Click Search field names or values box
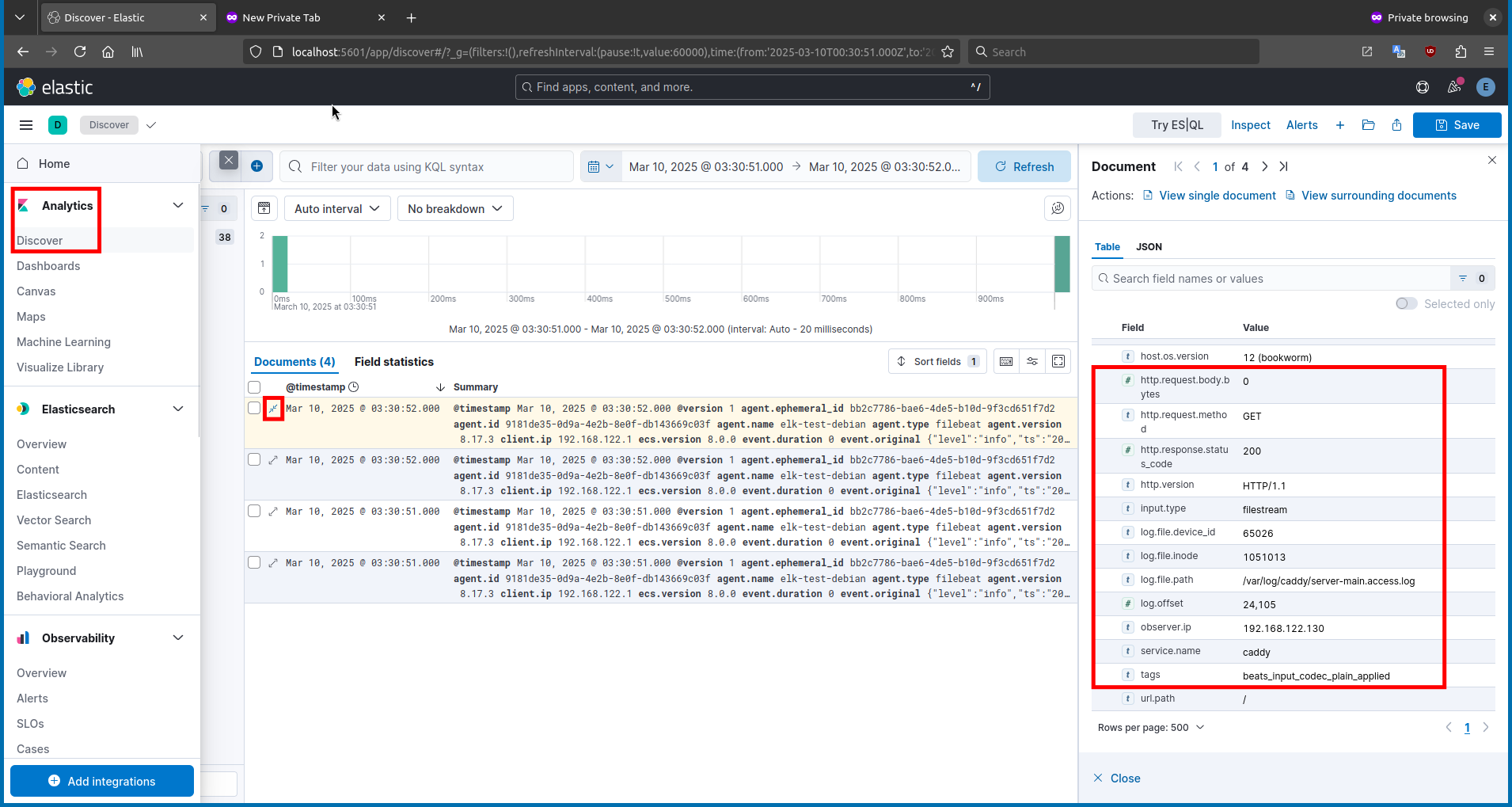This screenshot has width=1512, height=807. tap(1271, 278)
